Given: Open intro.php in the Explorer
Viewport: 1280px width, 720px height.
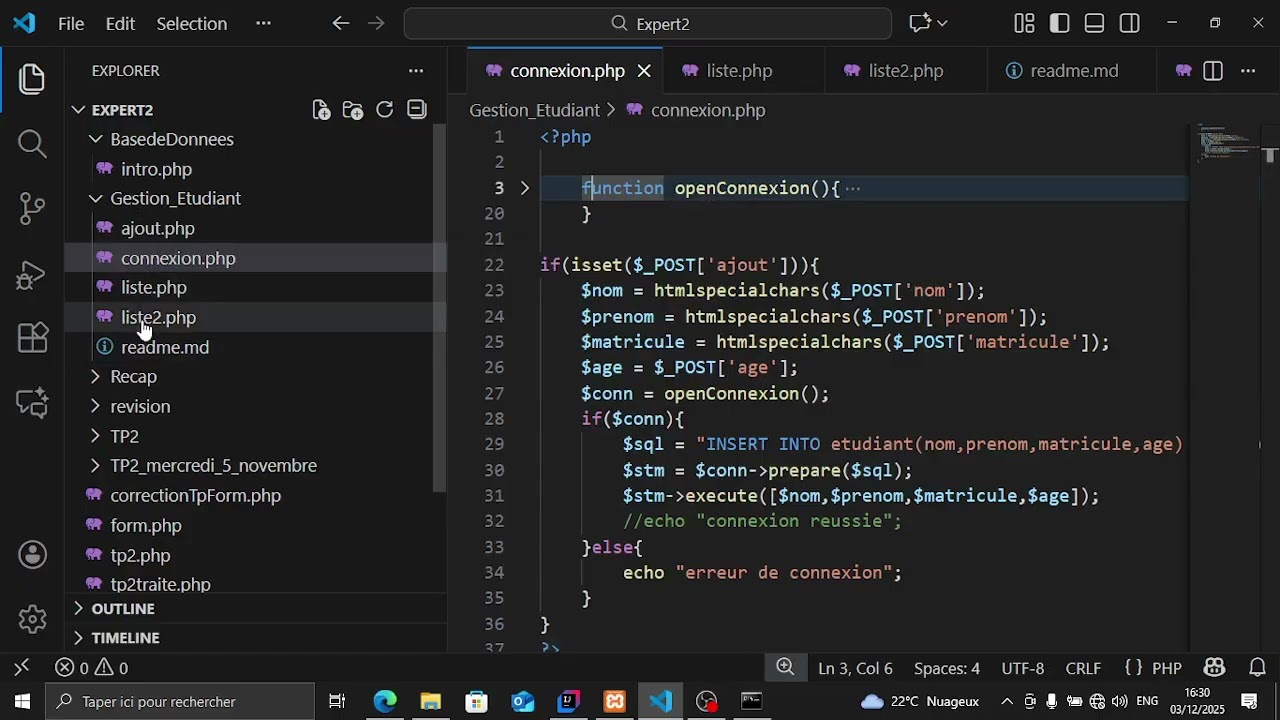Looking at the screenshot, I should coord(156,169).
